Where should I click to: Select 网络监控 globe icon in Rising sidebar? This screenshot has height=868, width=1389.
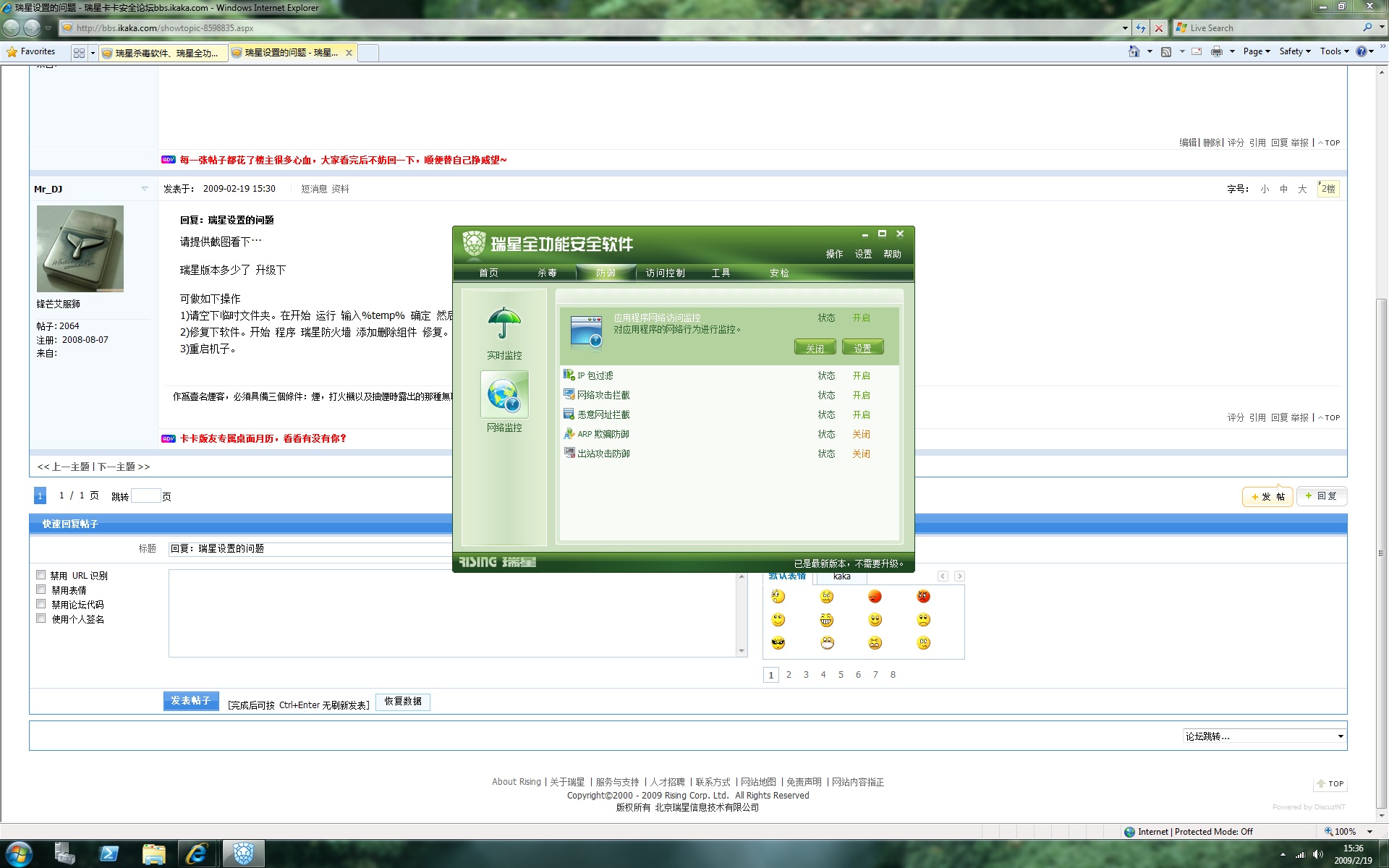tap(504, 395)
